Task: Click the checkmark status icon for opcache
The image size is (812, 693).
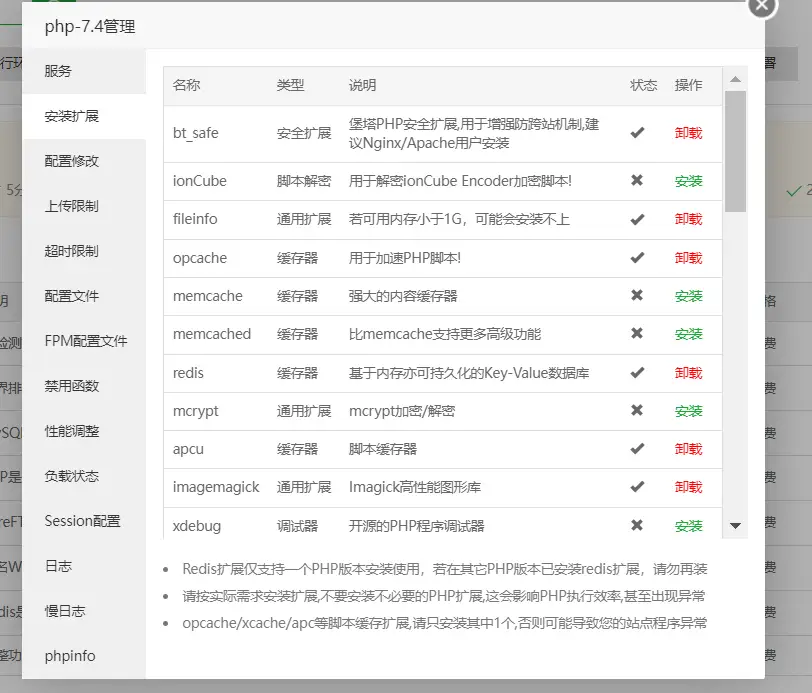Action: point(637,258)
